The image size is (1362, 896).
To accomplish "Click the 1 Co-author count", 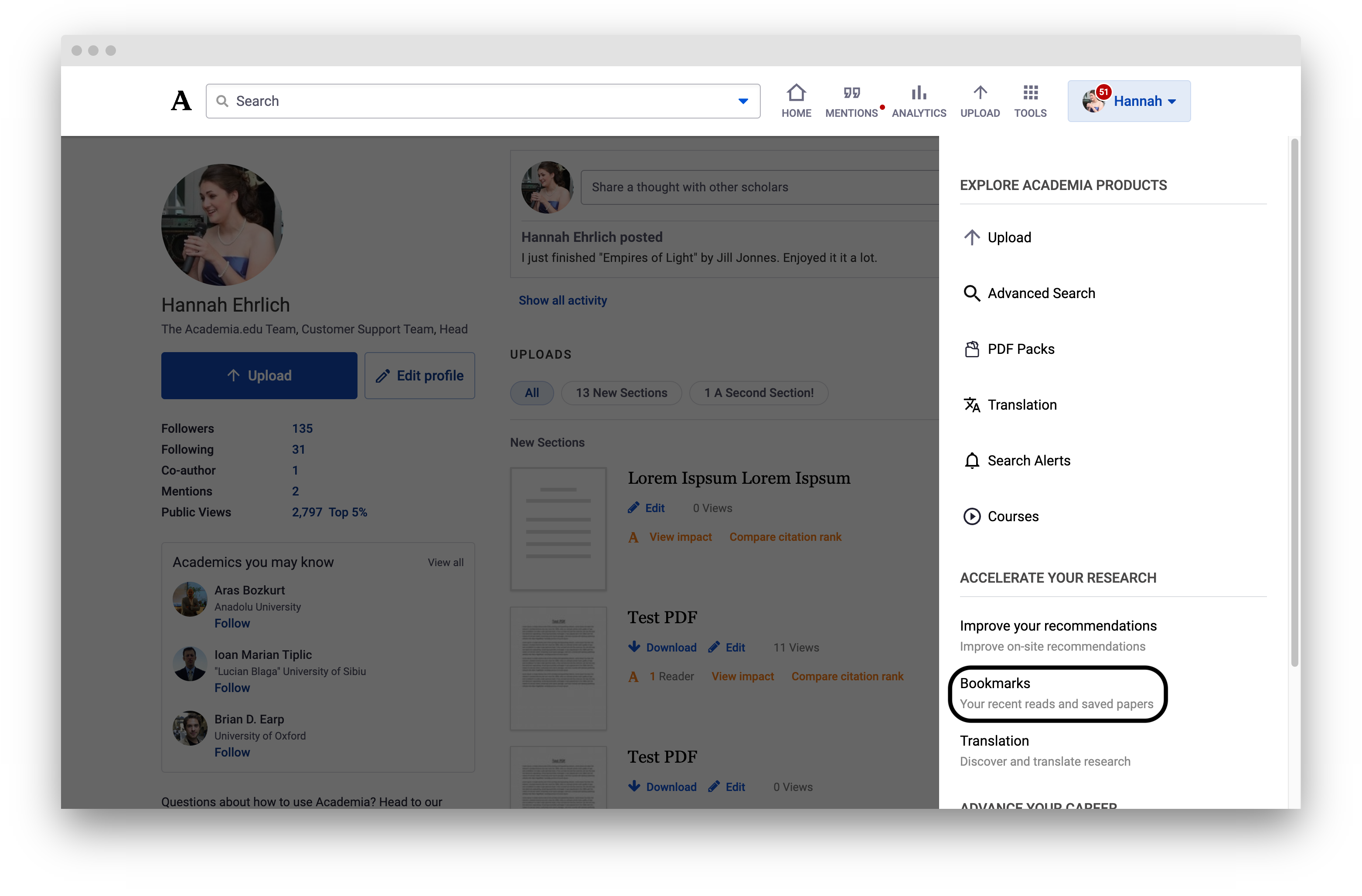I will pyautogui.click(x=295, y=470).
